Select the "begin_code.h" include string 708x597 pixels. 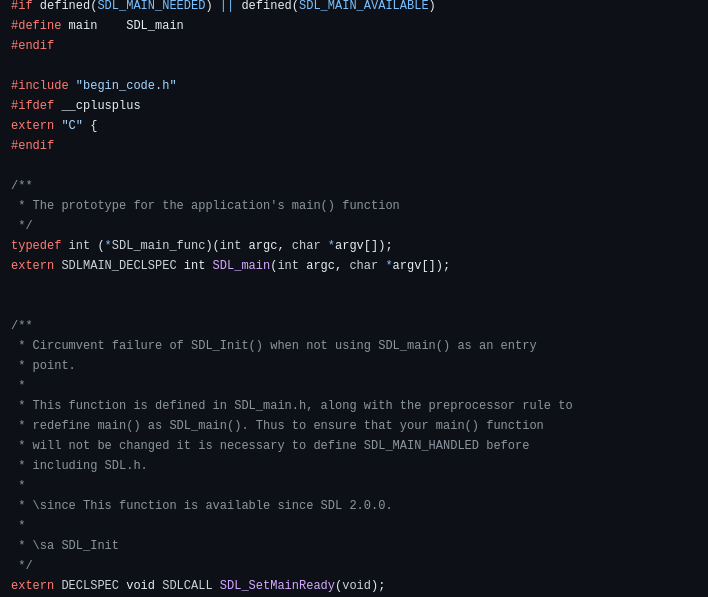[126, 85]
